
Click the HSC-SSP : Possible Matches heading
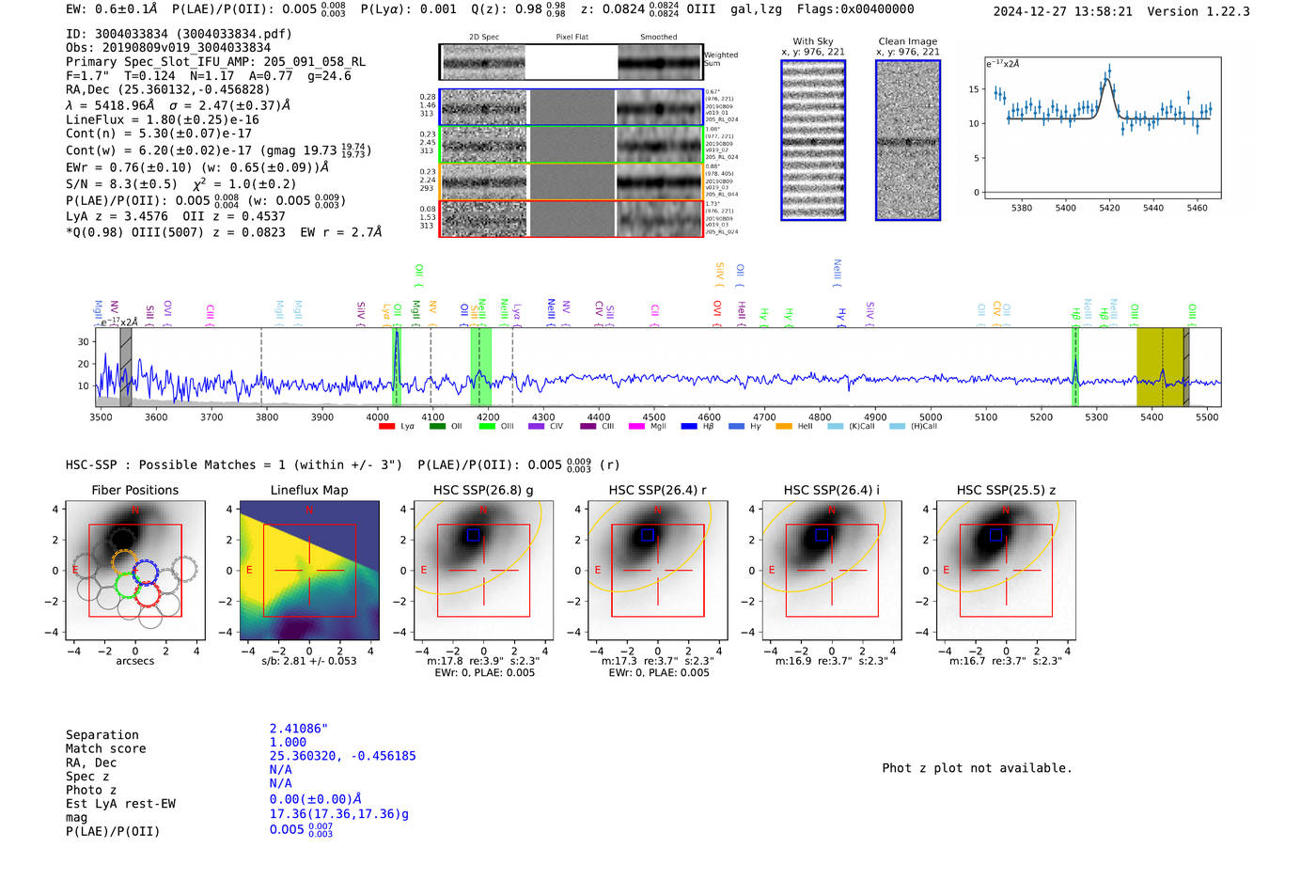click(234, 465)
